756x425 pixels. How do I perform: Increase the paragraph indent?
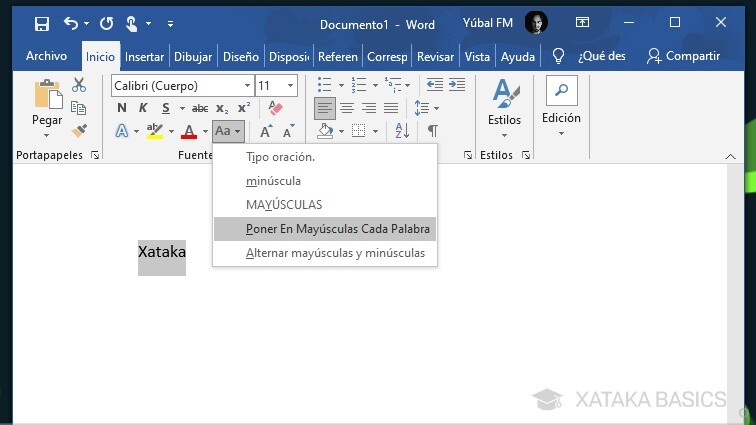pos(457,85)
